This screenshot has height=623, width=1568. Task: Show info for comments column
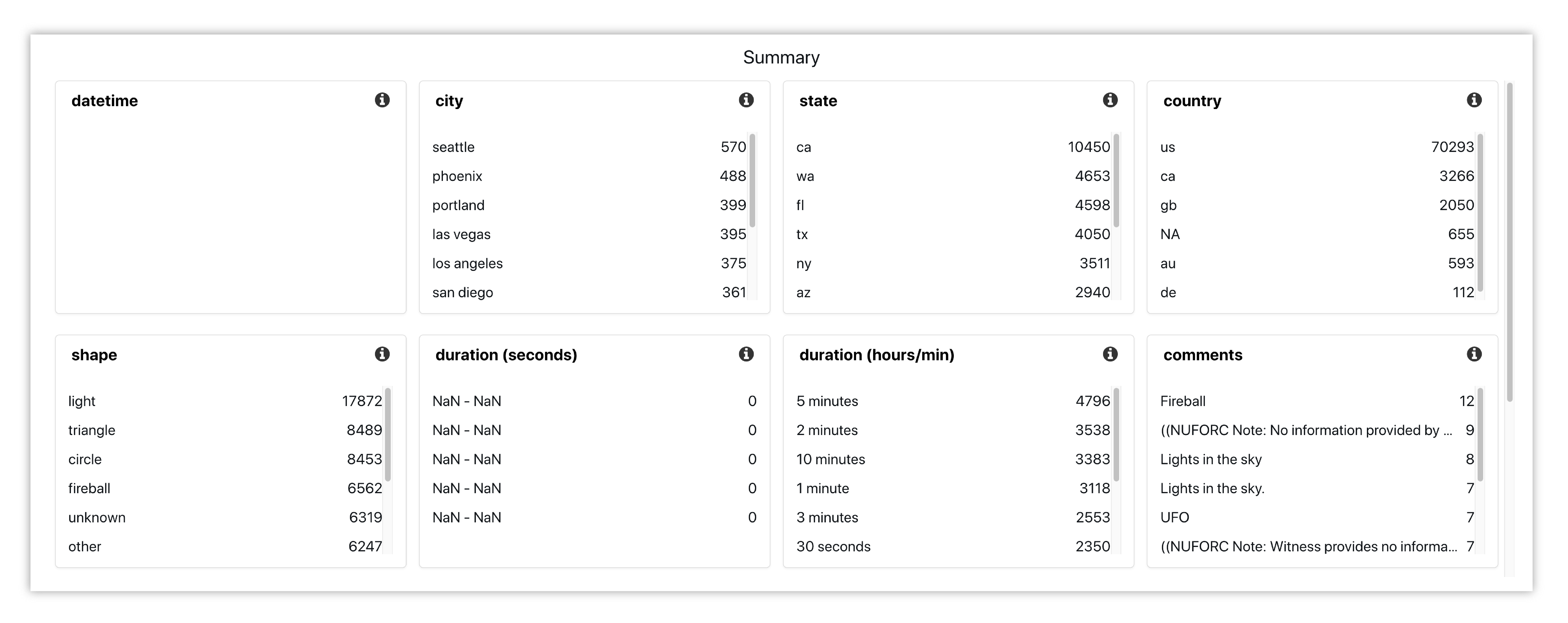[1474, 354]
